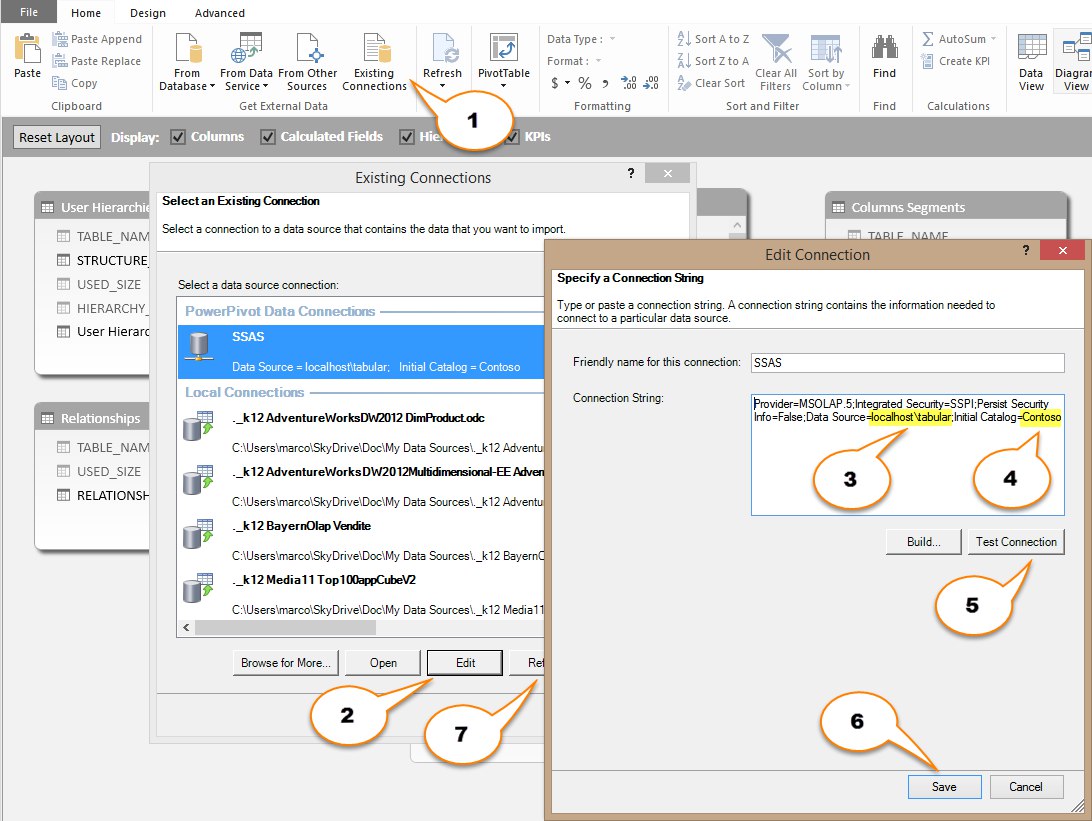Switch to the Design ribbon tab

(x=148, y=13)
